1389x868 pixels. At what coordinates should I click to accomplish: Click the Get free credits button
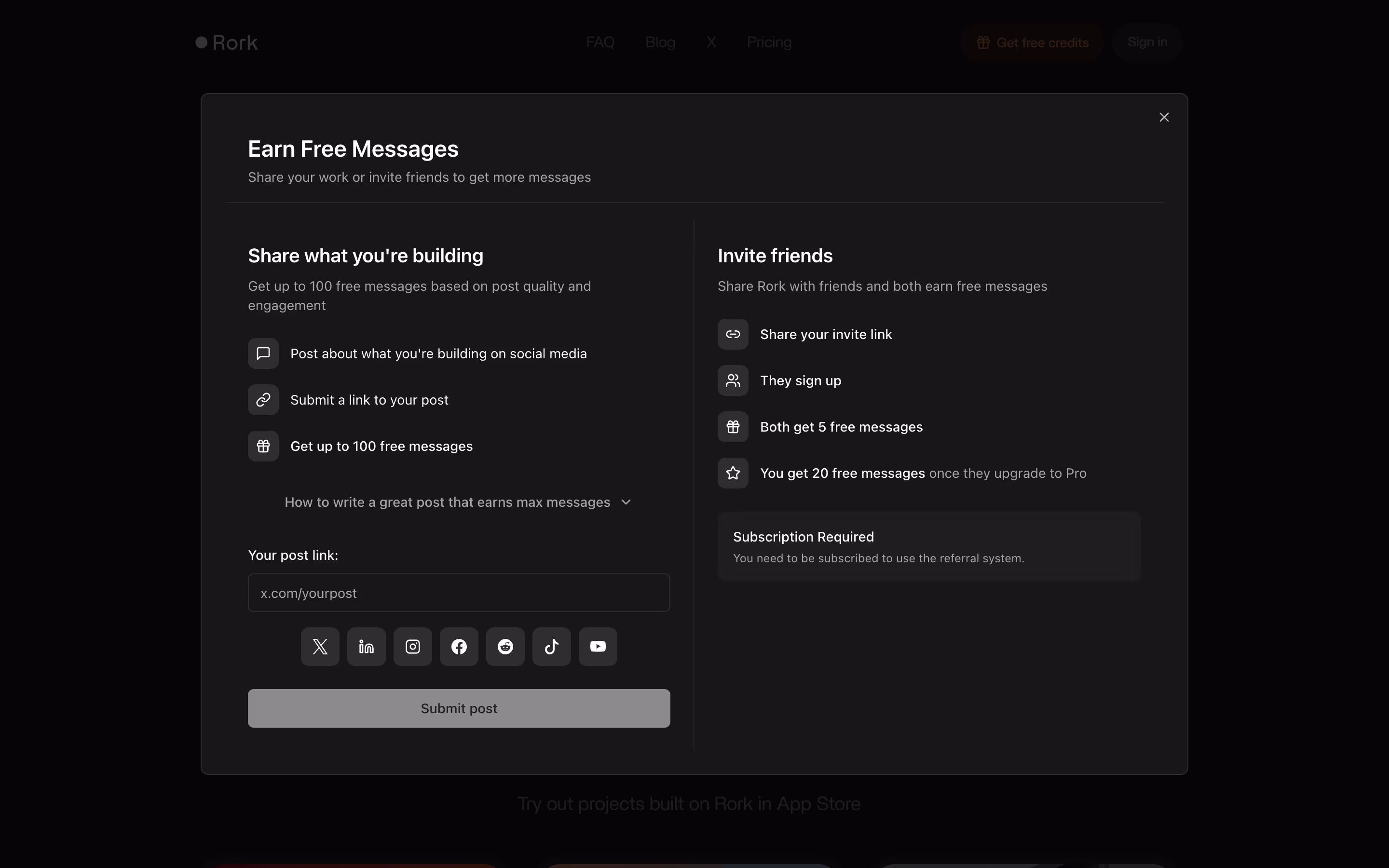click(1032, 42)
